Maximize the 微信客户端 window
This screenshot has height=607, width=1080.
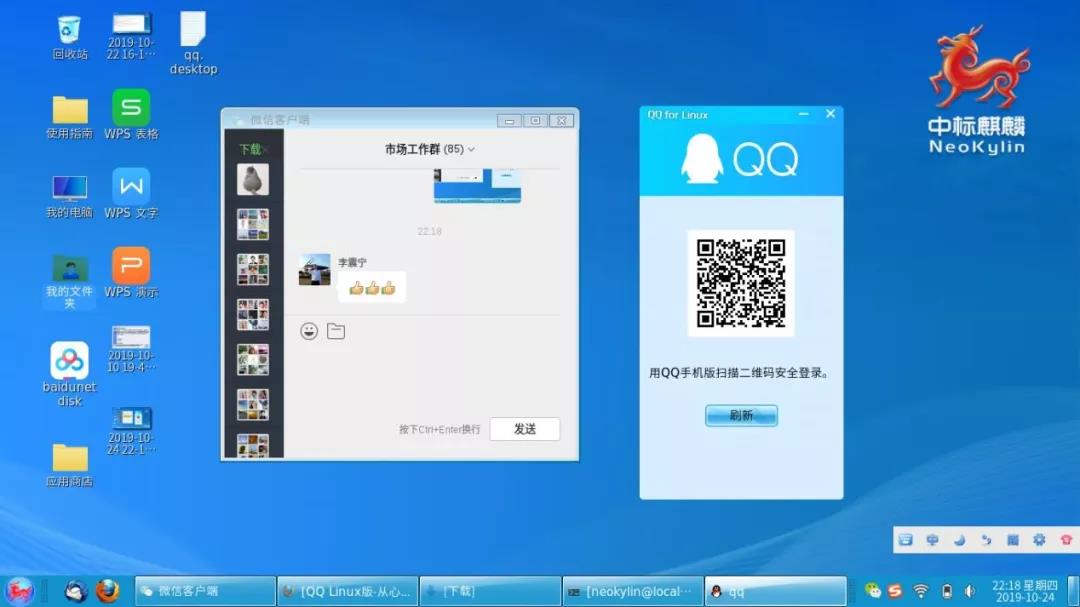pyautogui.click(x=535, y=121)
